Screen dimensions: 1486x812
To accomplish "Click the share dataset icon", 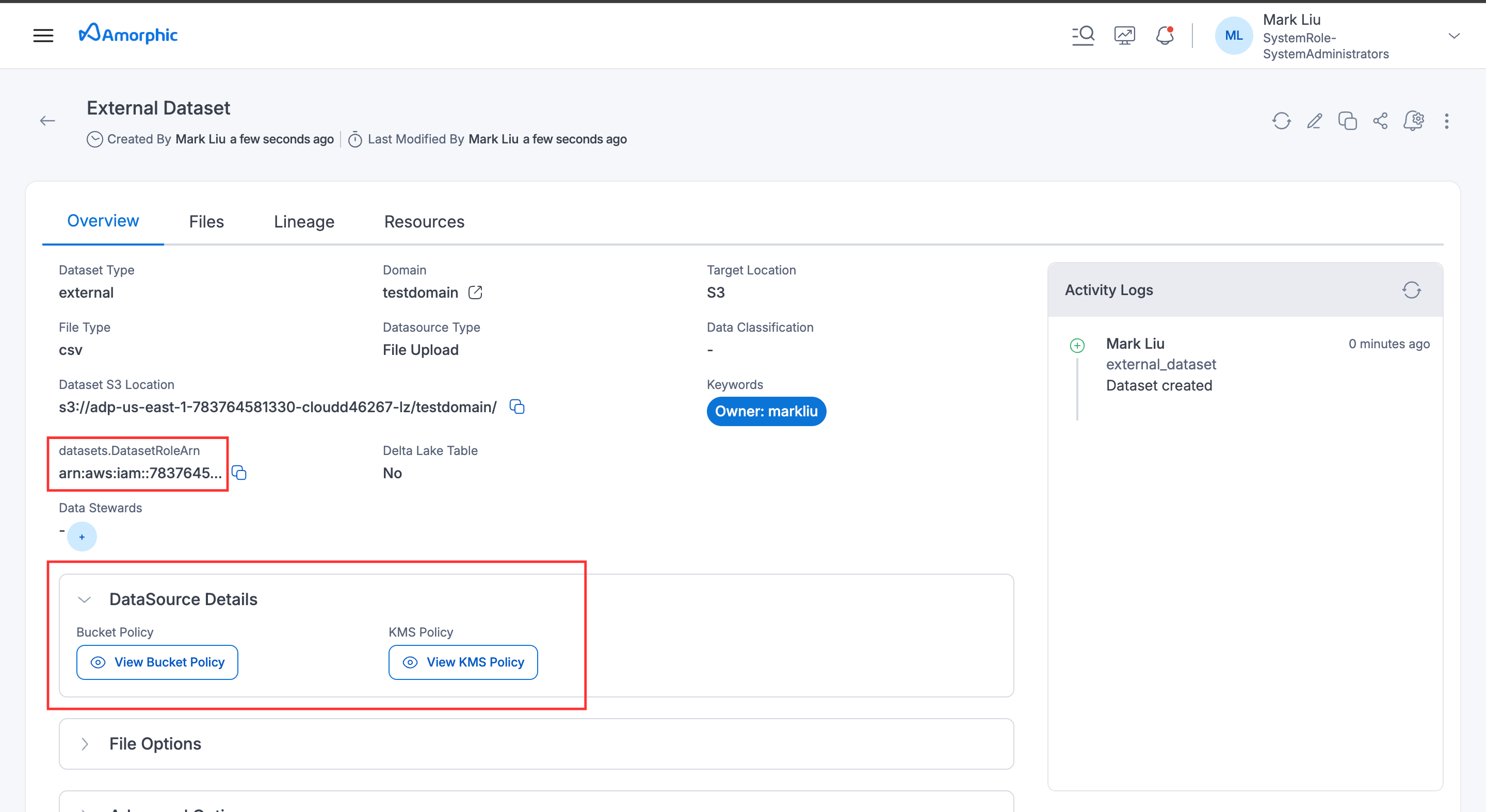I will point(1380,121).
